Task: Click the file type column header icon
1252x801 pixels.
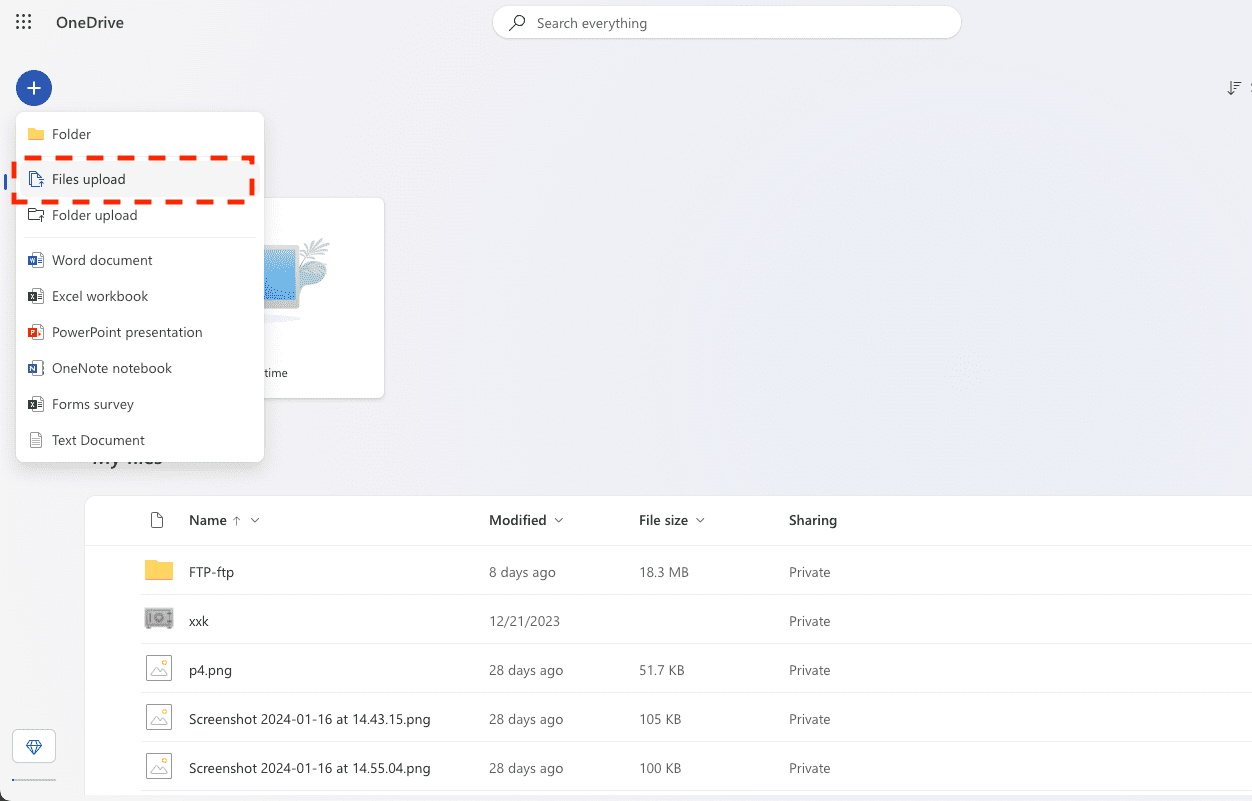Action: (x=156, y=520)
